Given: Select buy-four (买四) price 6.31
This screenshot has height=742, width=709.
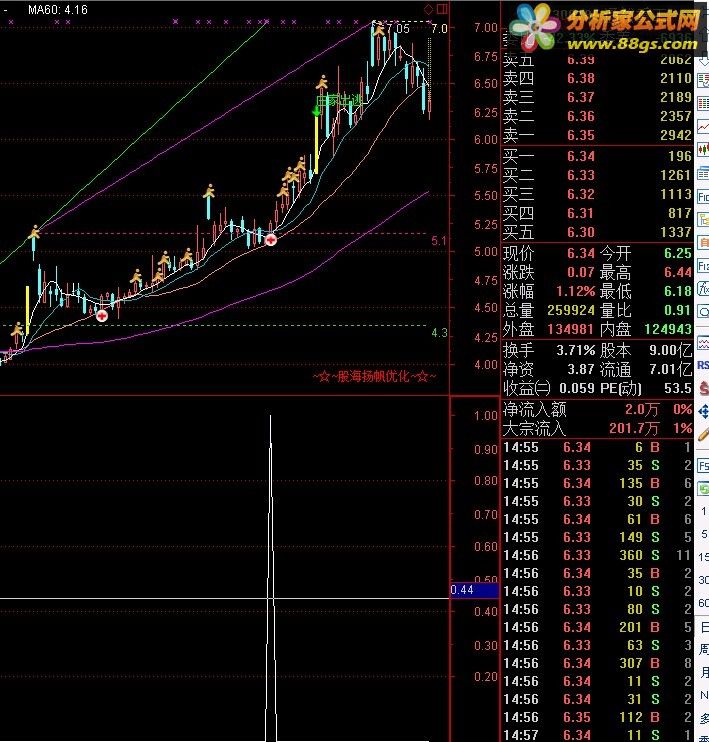Looking at the screenshot, I should (x=580, y=213).
